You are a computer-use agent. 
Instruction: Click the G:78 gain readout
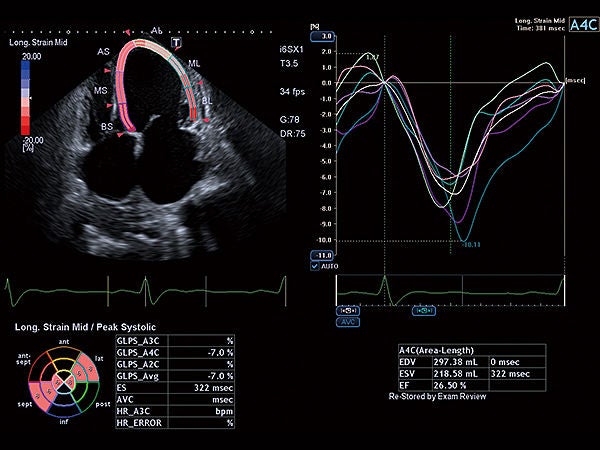(289, 120)
